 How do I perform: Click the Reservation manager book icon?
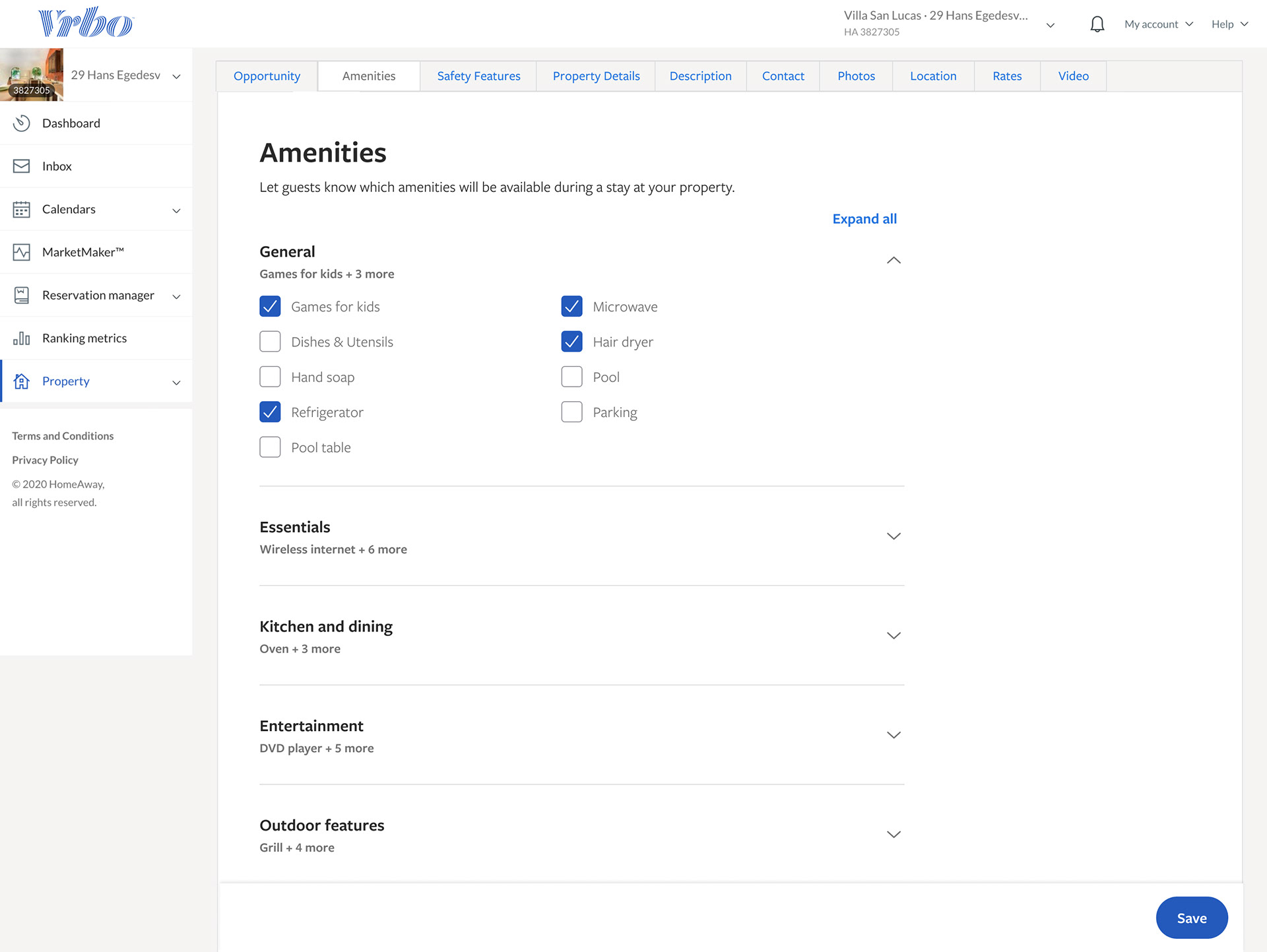tap(22, 295)
